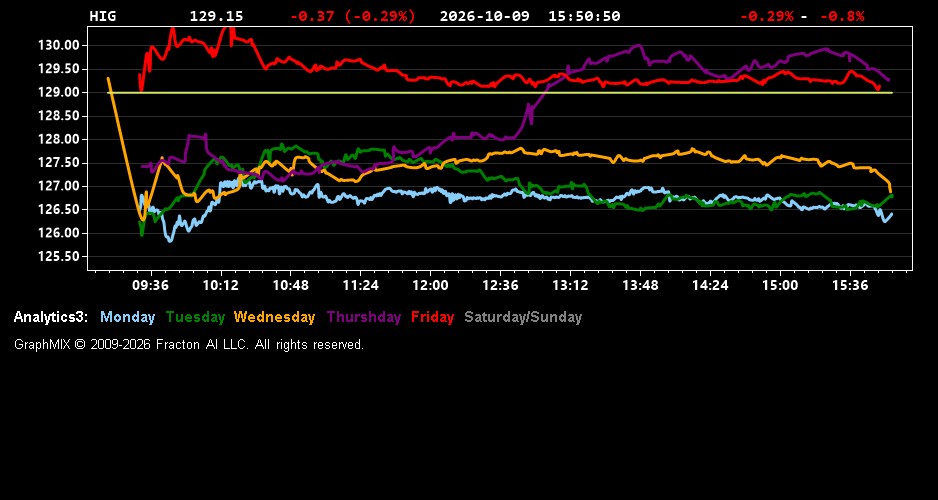Click the 15:36 time axis label
The height and width of the screenshot is (500, 938).
(850, 285)
